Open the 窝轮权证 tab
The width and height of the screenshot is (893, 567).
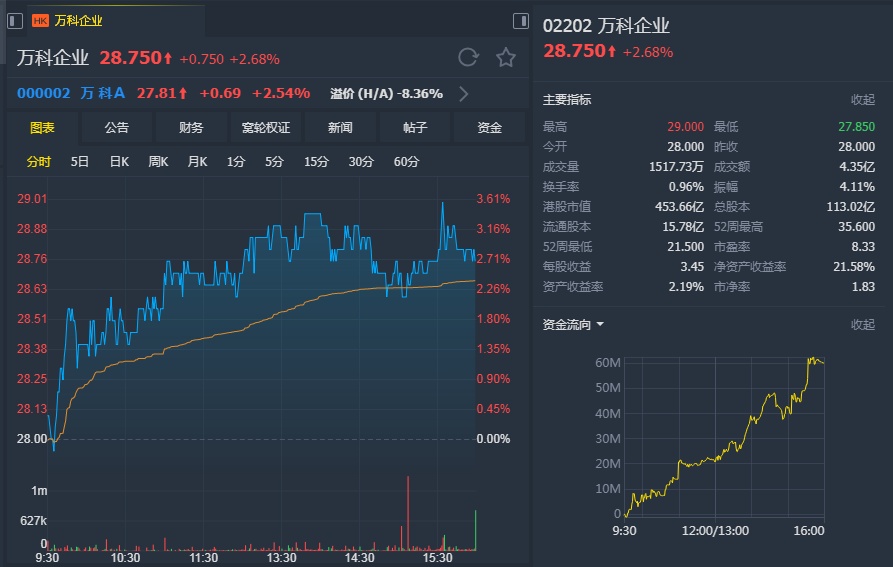[x=265, y=128]
